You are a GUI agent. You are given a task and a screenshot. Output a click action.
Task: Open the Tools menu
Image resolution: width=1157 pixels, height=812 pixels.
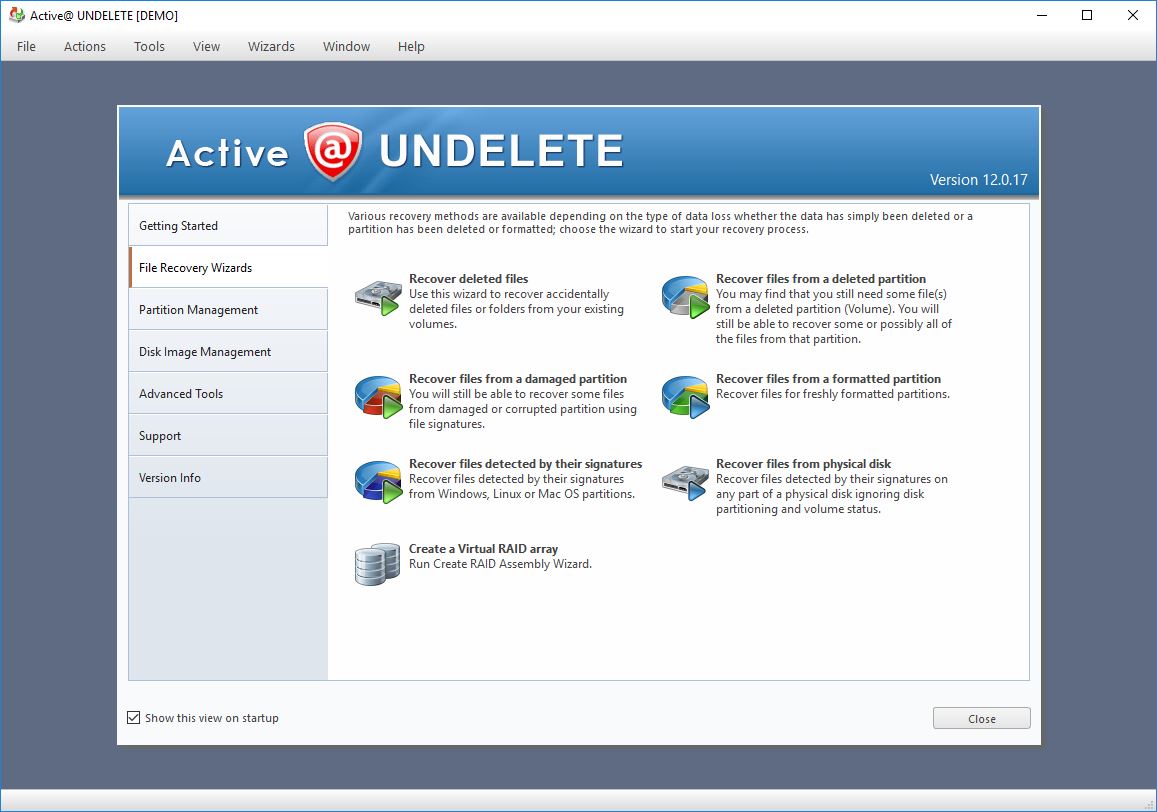coord(149,46)
